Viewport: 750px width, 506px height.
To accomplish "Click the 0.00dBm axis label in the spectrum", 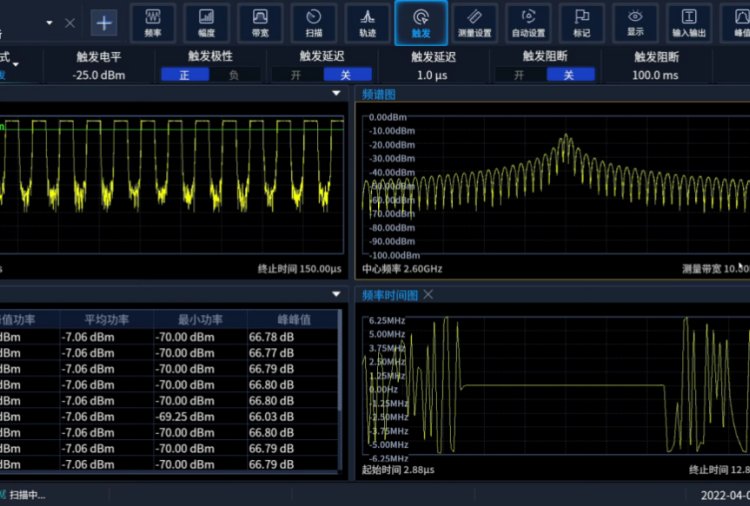I will pyautogui.click(x=387, y=117).
